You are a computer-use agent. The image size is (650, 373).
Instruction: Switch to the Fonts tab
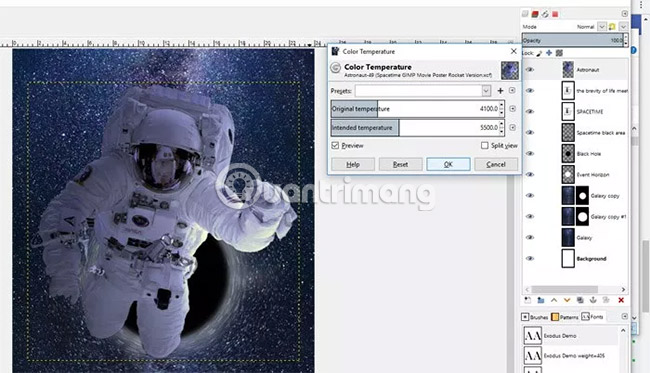point(592,317)
